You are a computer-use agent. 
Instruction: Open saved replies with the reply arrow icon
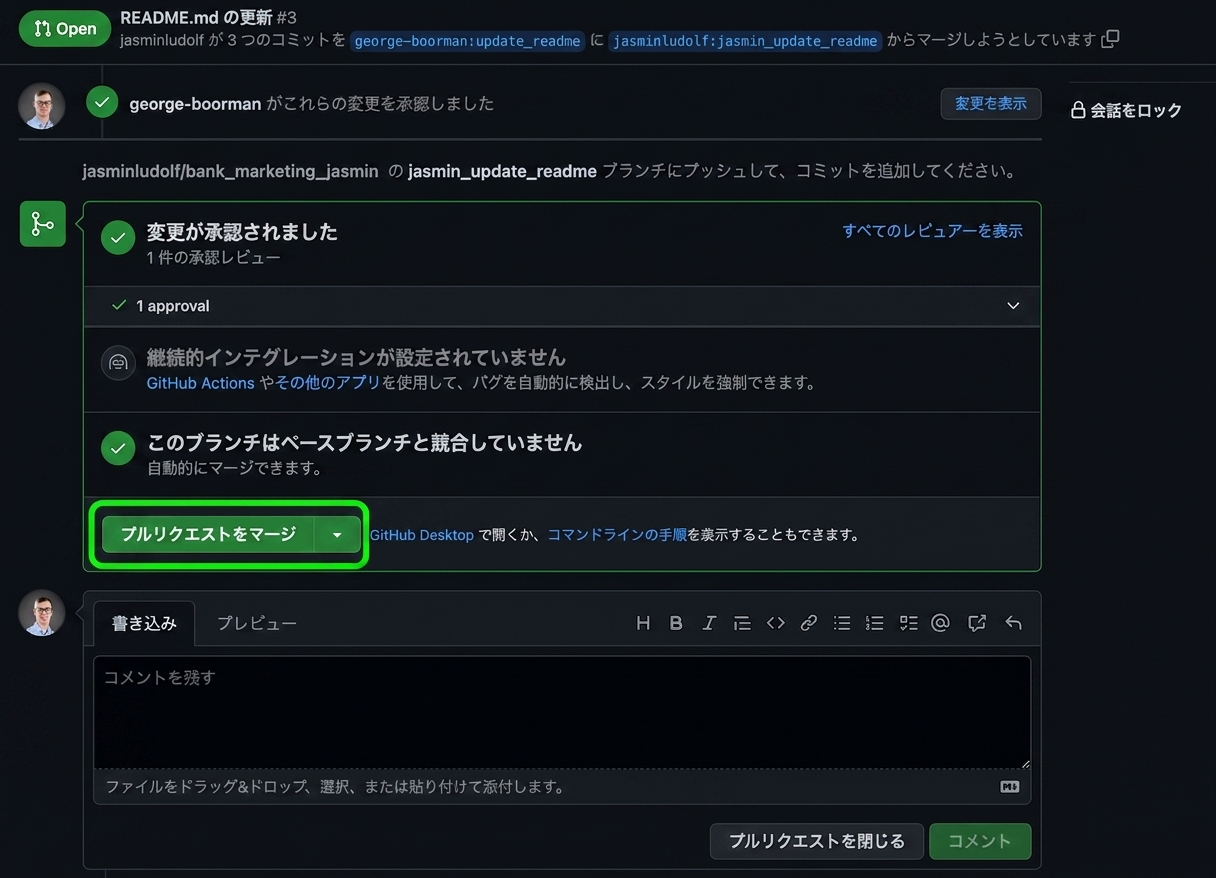[1013, 623]
